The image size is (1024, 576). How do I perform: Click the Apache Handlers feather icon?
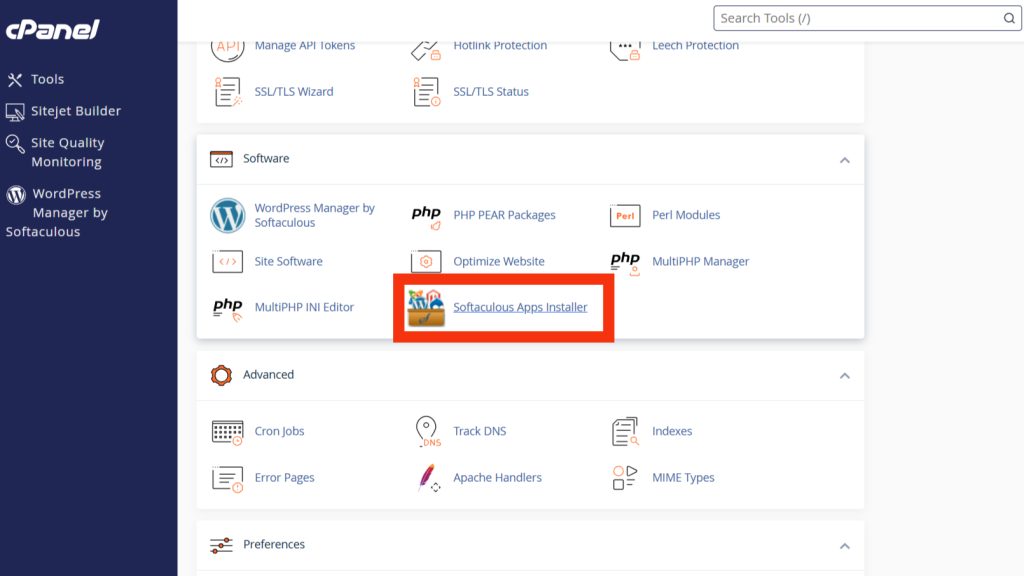pyautogui.click(x=427, y=478)
